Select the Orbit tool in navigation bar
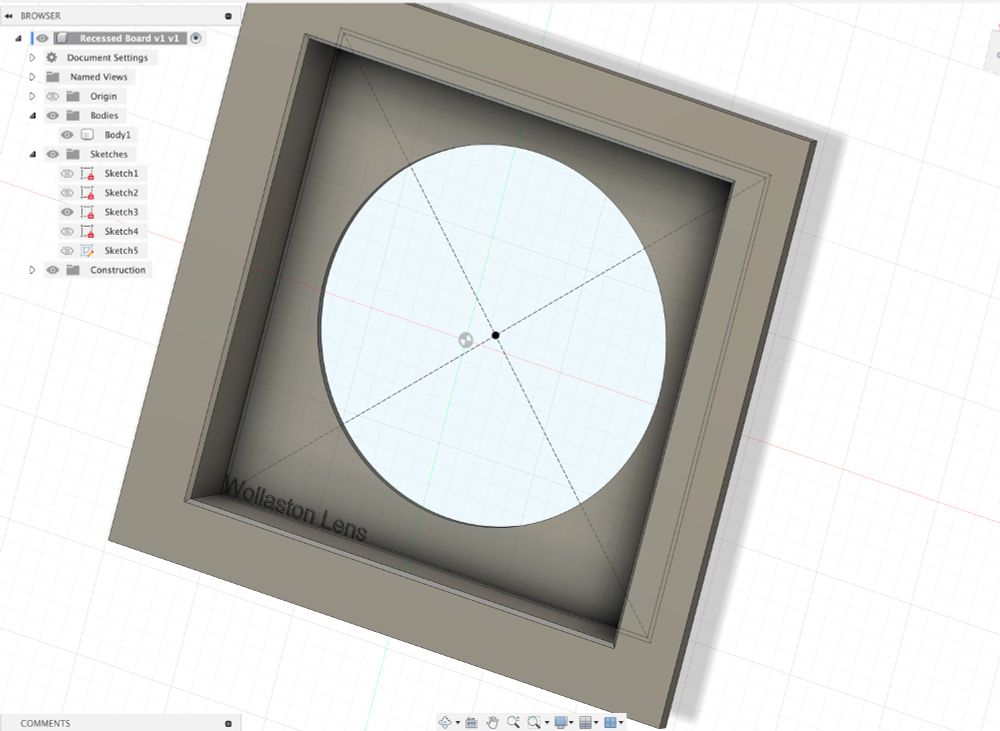The height and width of the screenshot is (731, 1000). point(445,722)
